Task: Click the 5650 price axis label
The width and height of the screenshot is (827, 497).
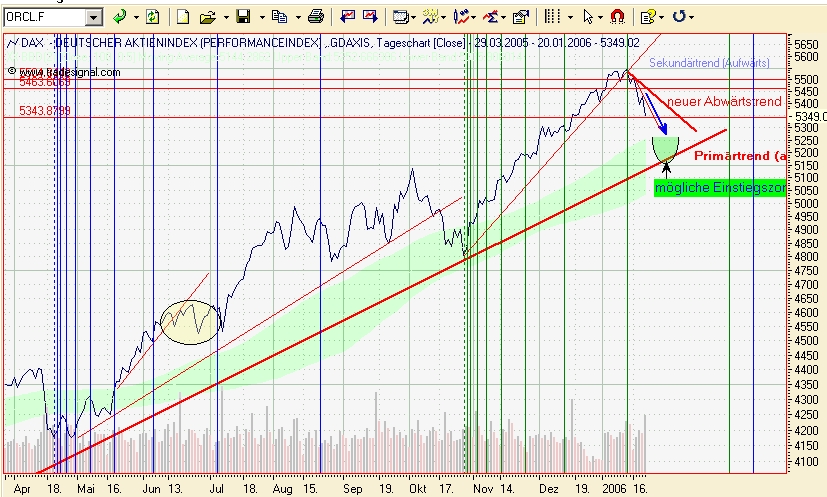Action: [x=806, y=44]
